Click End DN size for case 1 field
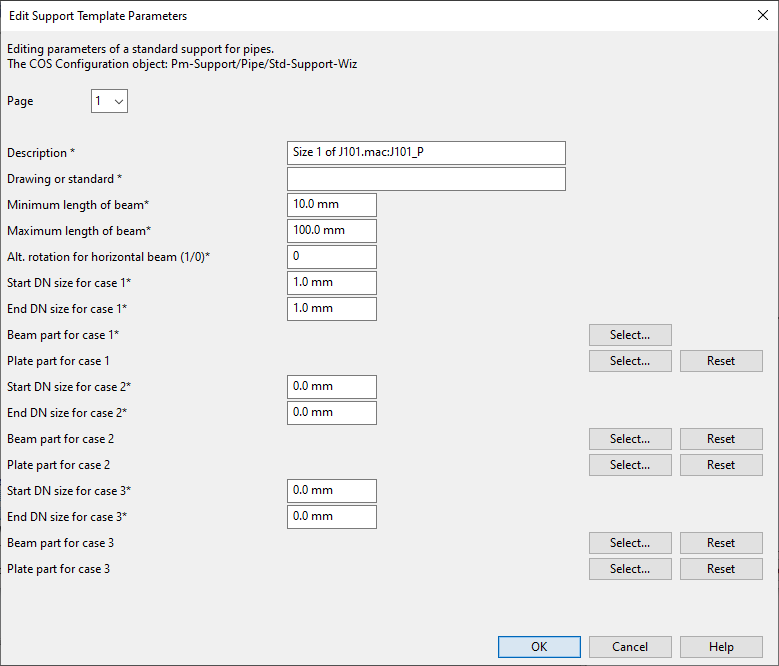 [331, 309]
